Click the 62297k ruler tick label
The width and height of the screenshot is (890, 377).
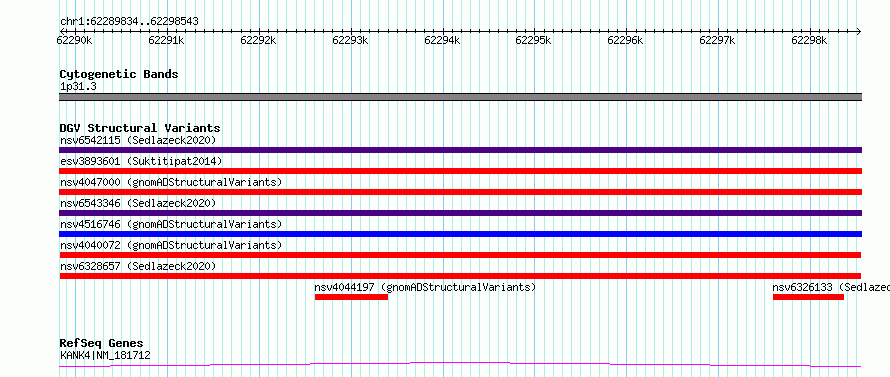[717, 40]
